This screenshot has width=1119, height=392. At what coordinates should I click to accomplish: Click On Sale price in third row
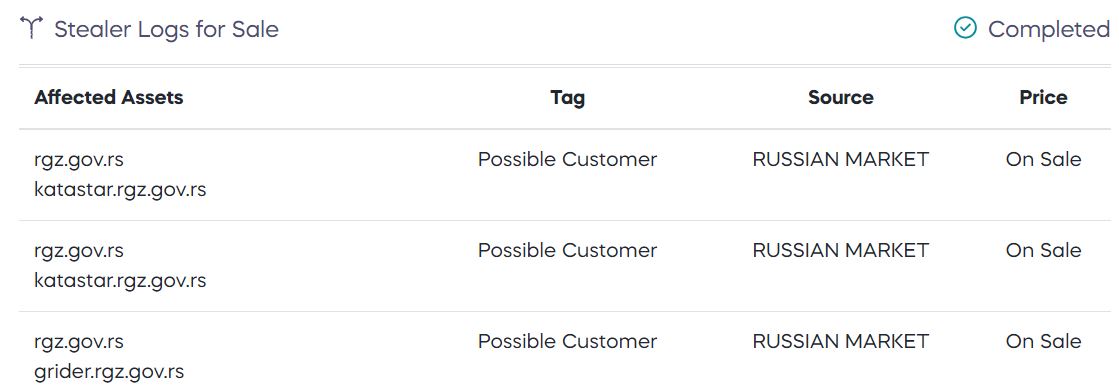1043,341
